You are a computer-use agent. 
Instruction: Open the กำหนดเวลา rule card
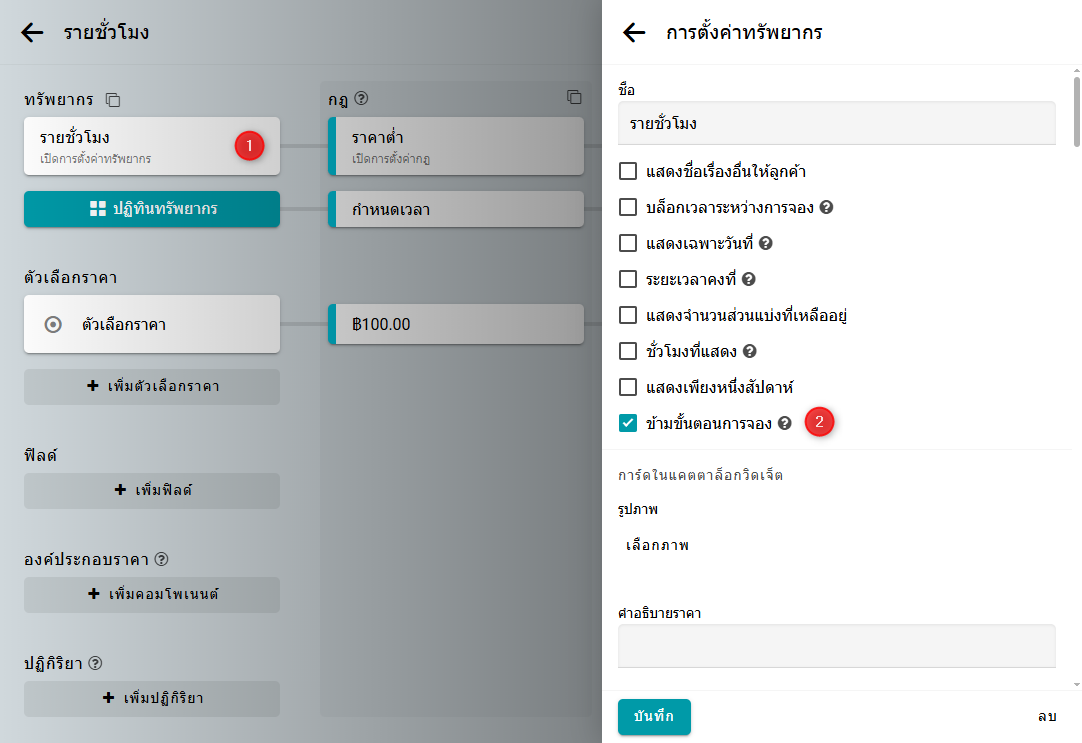456,210
